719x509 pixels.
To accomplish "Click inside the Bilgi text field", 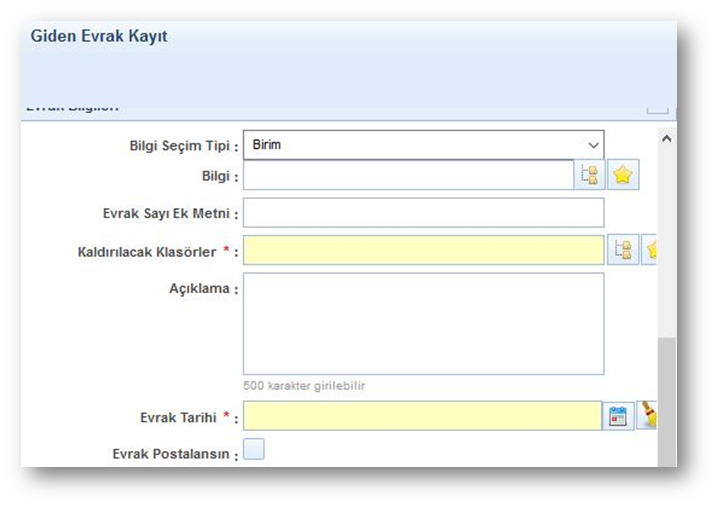I will click(407, 176).
